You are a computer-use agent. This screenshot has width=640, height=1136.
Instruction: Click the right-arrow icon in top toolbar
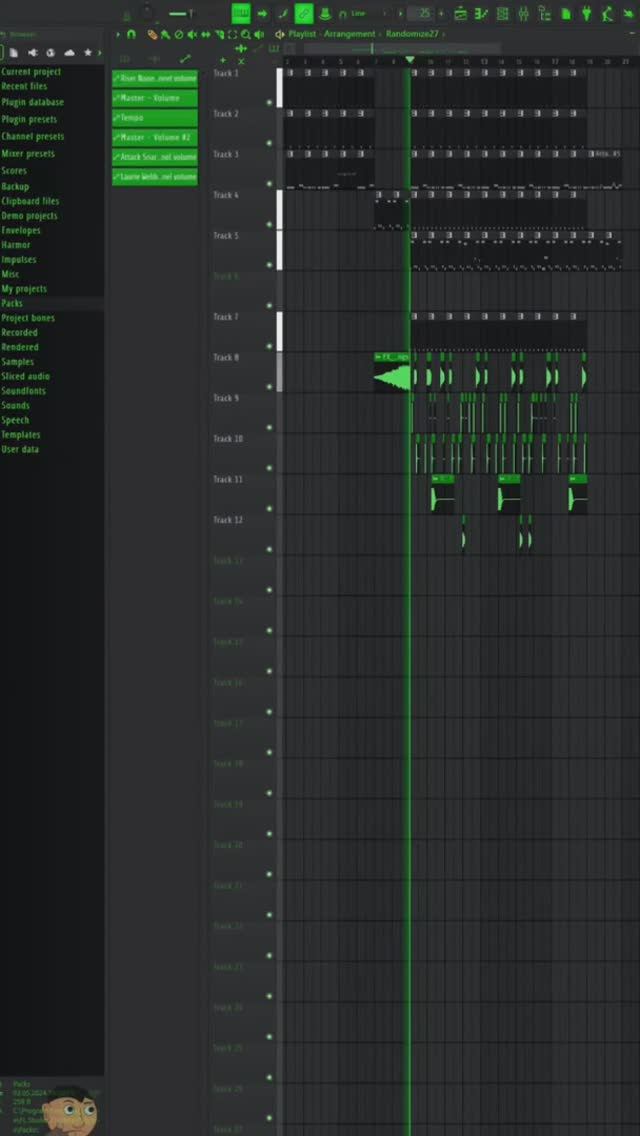coord(262,14)
